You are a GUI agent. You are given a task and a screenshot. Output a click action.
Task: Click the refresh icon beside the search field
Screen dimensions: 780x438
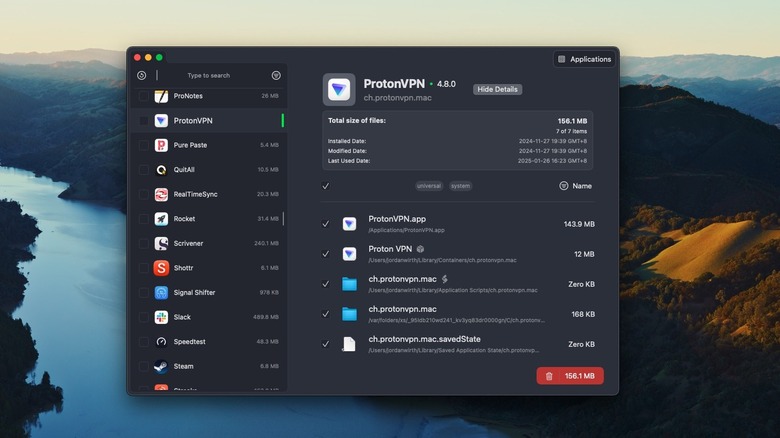coord(142,75)
